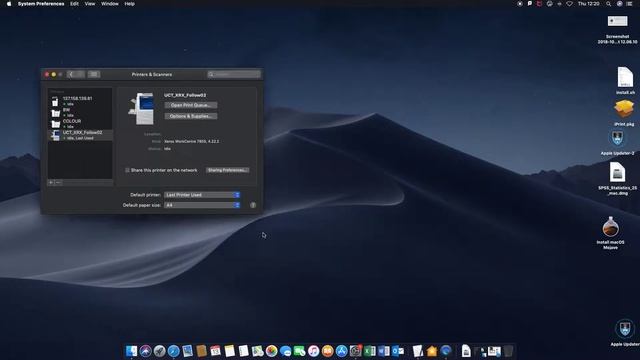Viewport: 640px width, 360px height.
Task: Open the View menu
Action: tap(90, 4)
